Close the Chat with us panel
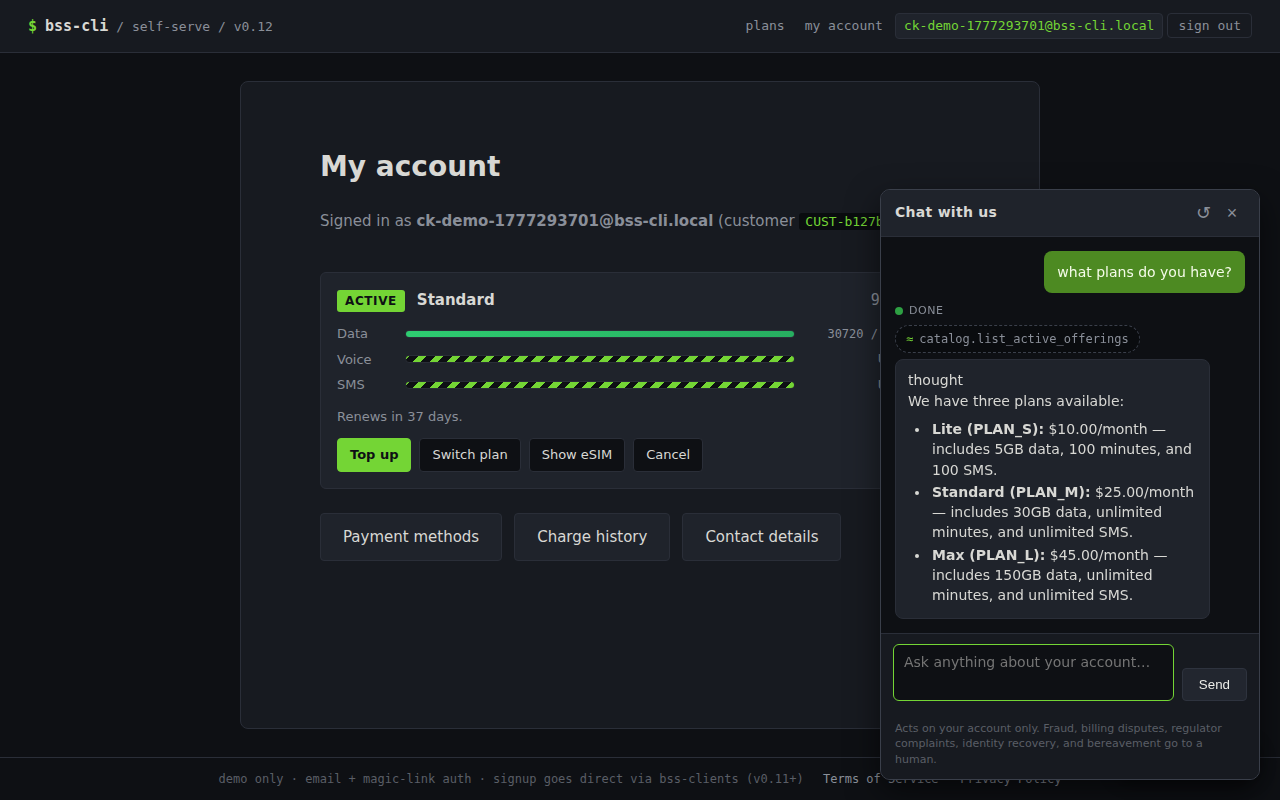The width and height of the screenshot is (1280, 800). [1232, 212]
